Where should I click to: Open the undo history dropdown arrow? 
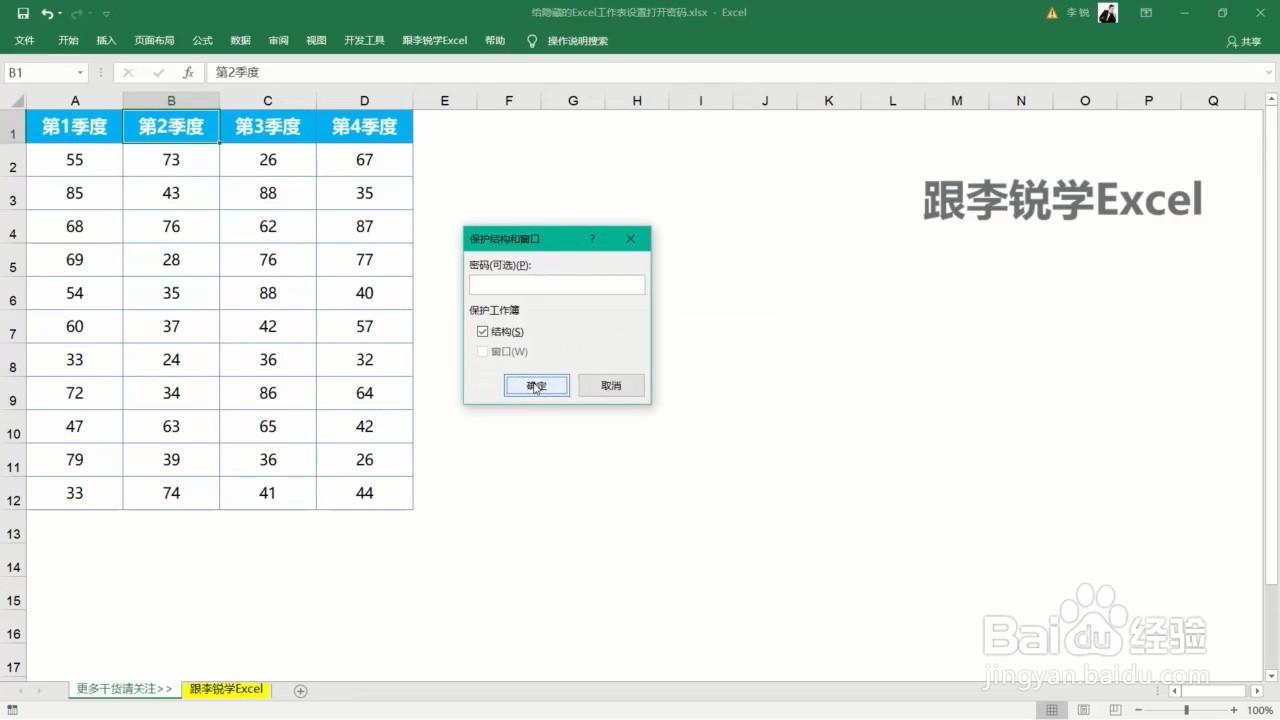coord(60,14)
